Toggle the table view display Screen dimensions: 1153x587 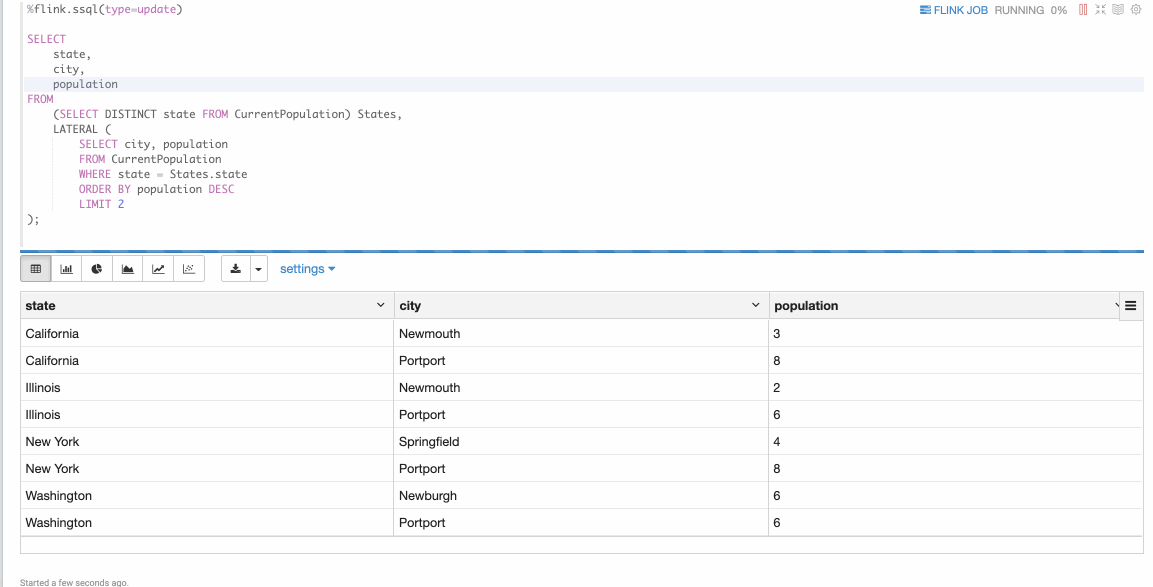[x=36, y=268]
